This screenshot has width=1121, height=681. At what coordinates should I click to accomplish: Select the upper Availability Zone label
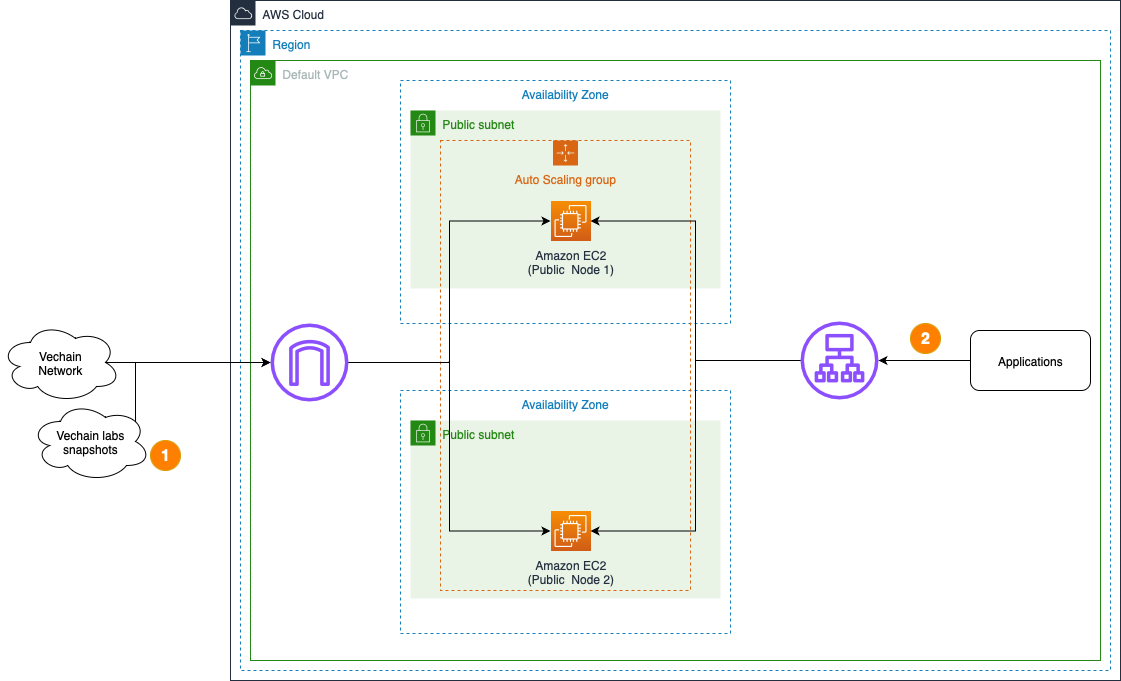pyautogui.click(x=565, y=95)
